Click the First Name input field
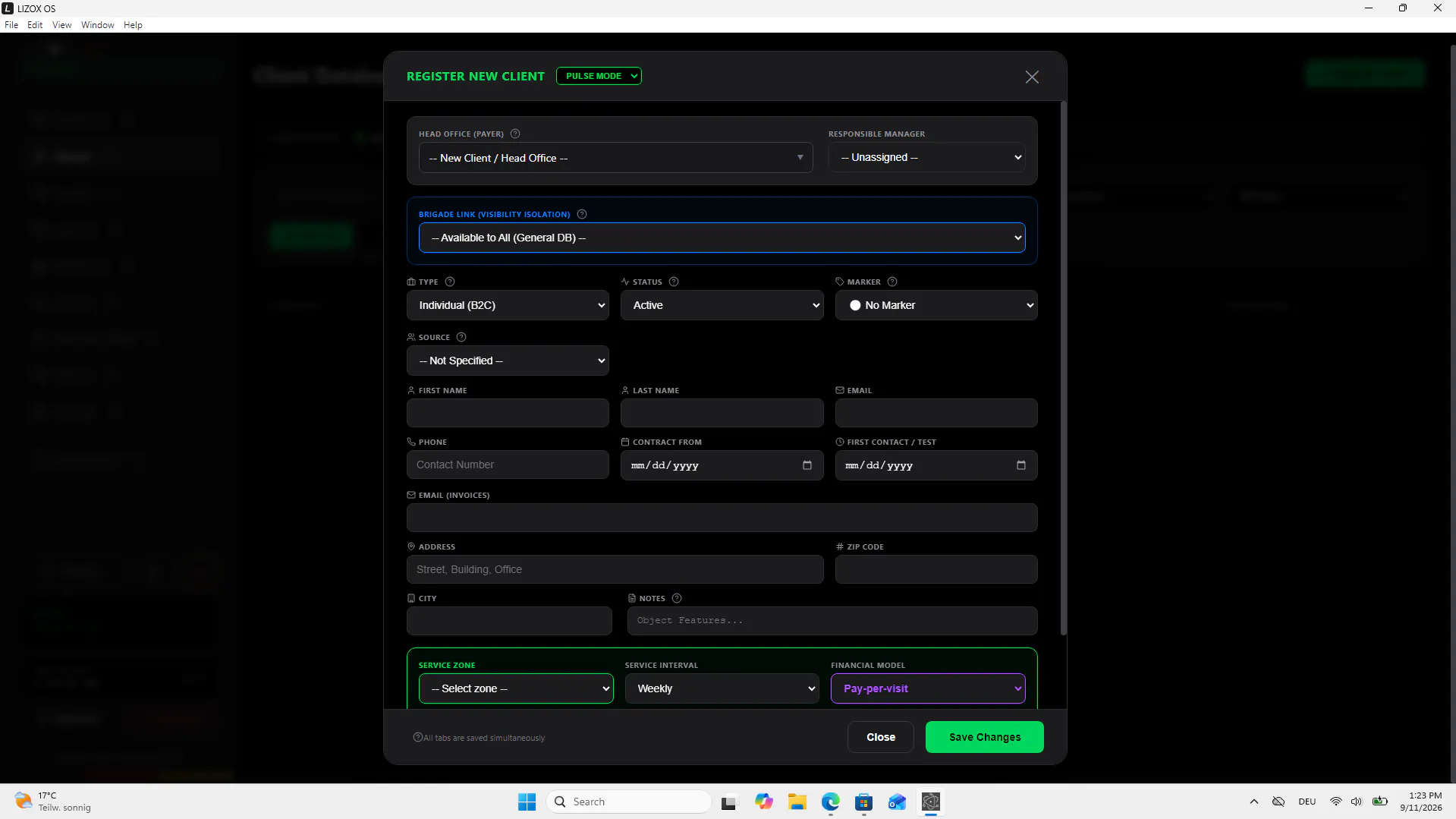 (x=508, y=413)
